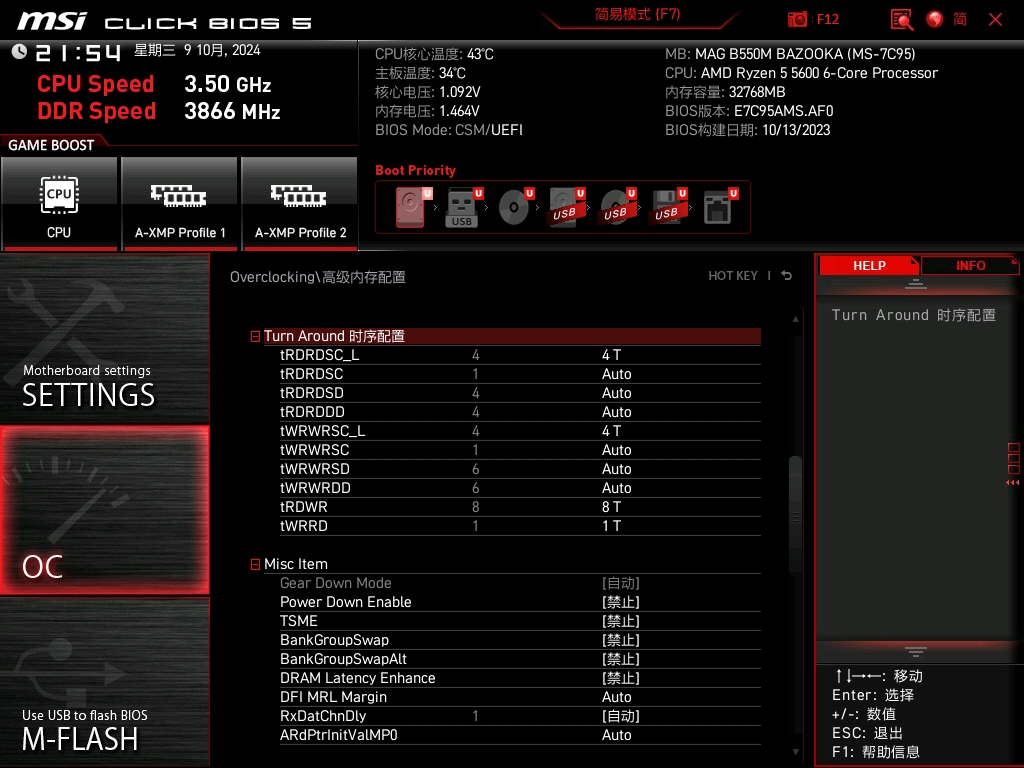The width and height of the screenshot is (1024, 768).
Task: Click the clock time 21:54
Action: click(x=78, y=53)
